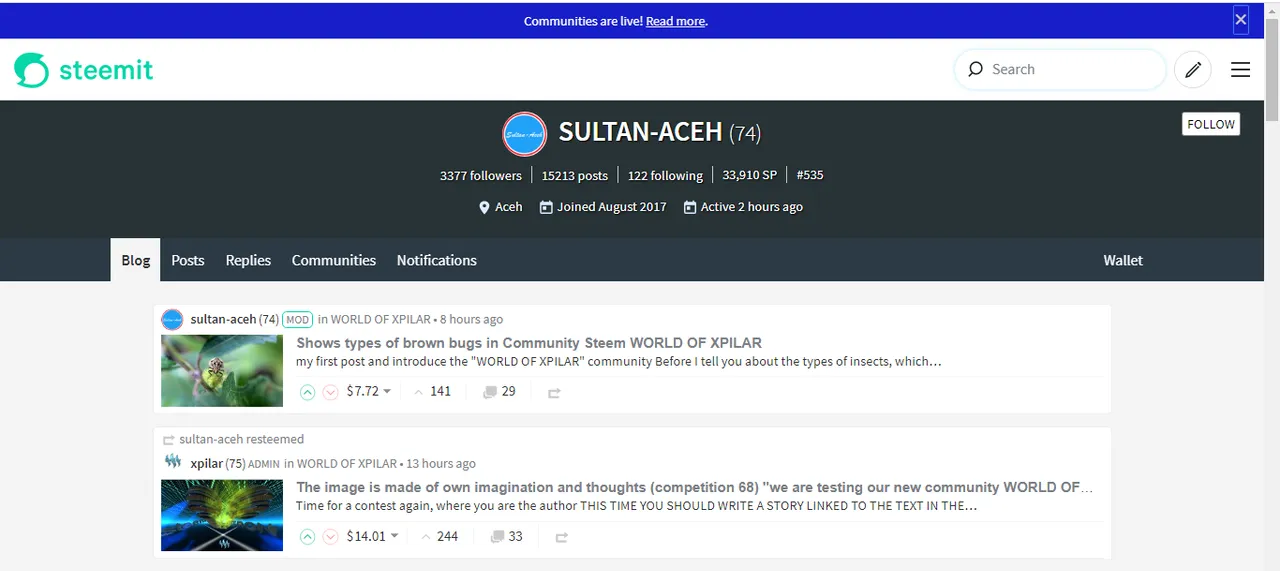Upvote the xpilar competition 68 post

tap(308, 537)
